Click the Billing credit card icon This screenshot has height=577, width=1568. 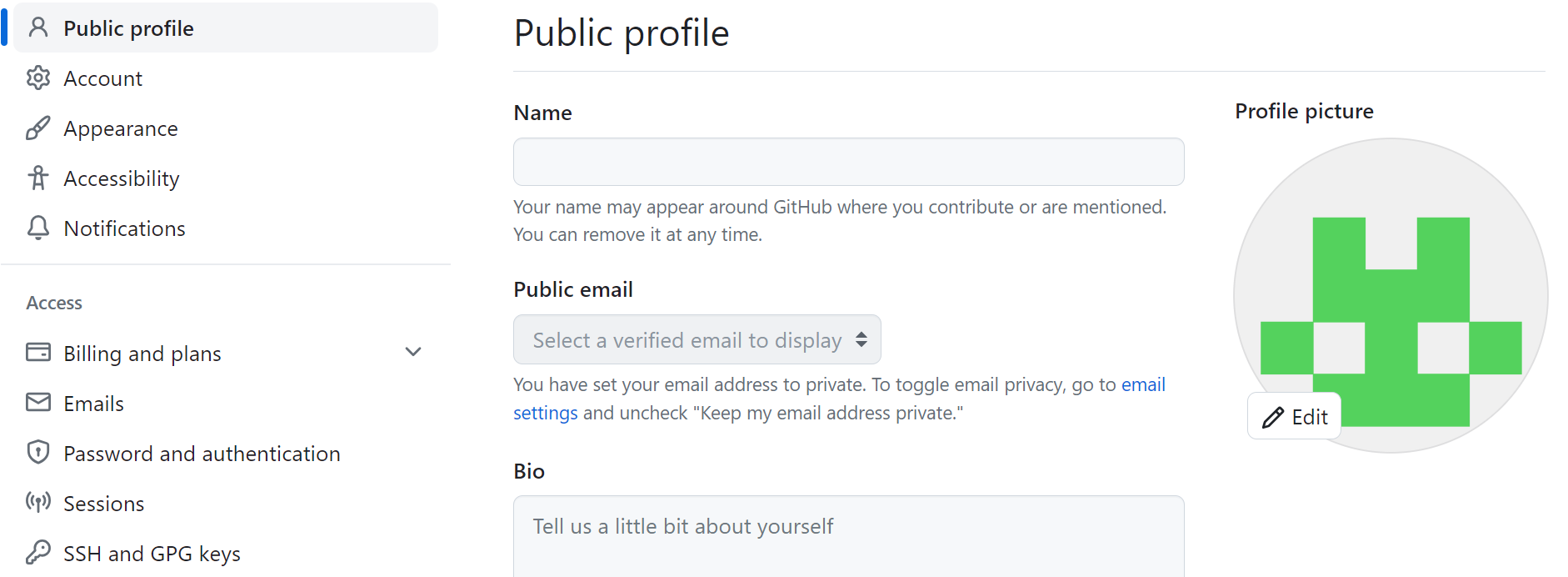click(38, 353)
